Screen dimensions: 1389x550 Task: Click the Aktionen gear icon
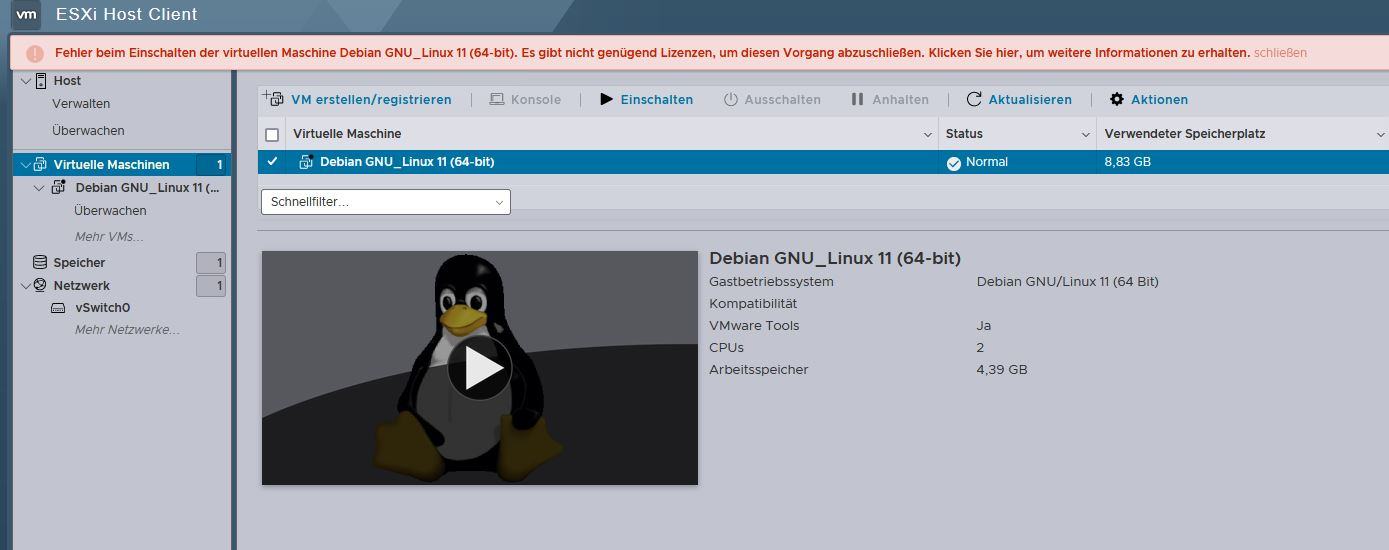(1117, 100)
